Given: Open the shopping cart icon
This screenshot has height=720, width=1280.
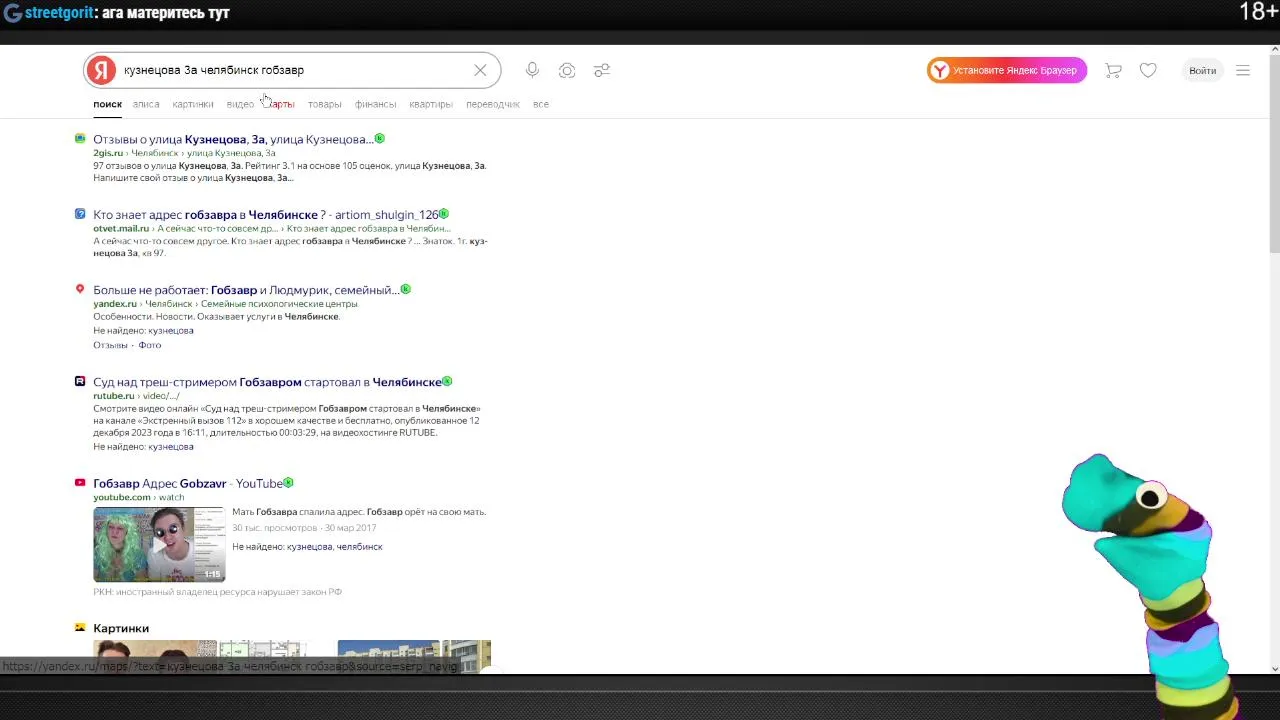Looking at the screenshot, I should click(x=1113, y=70).
